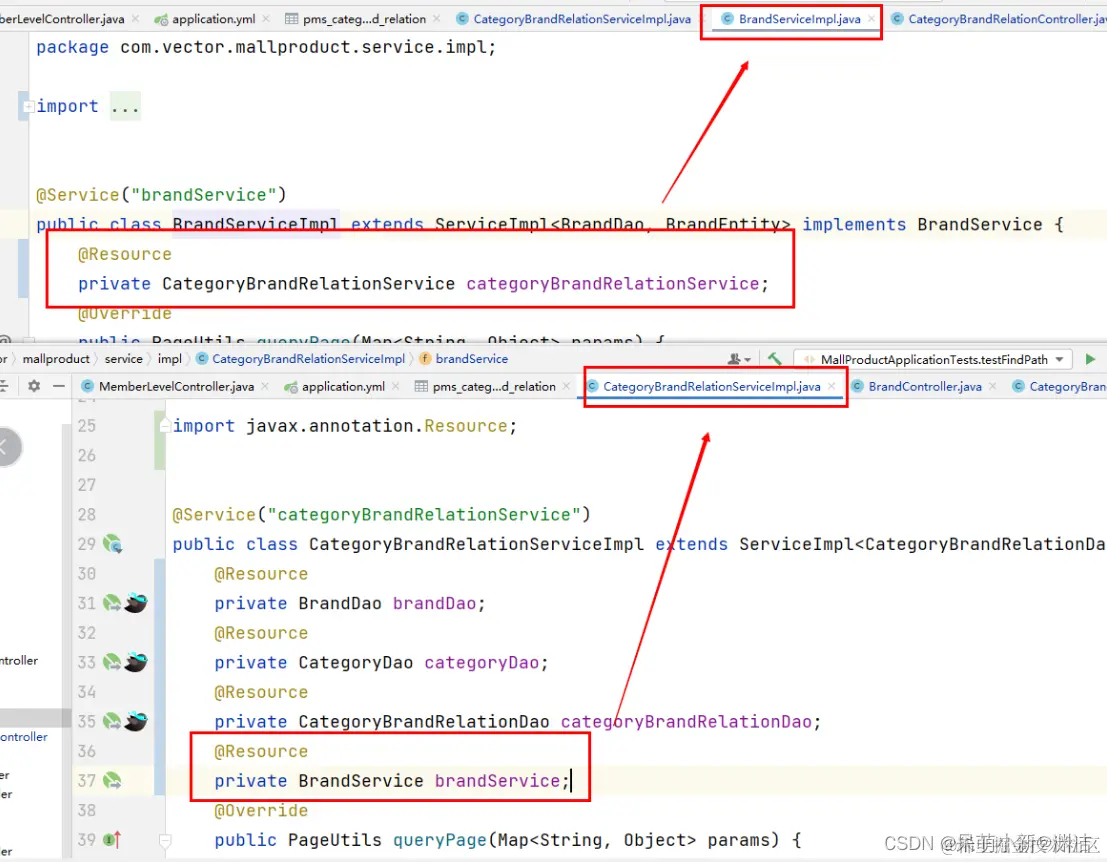Viewport: 1107px width, 862px height.
Task: Hide the project panel with minus icon
Action: [59, 385]
